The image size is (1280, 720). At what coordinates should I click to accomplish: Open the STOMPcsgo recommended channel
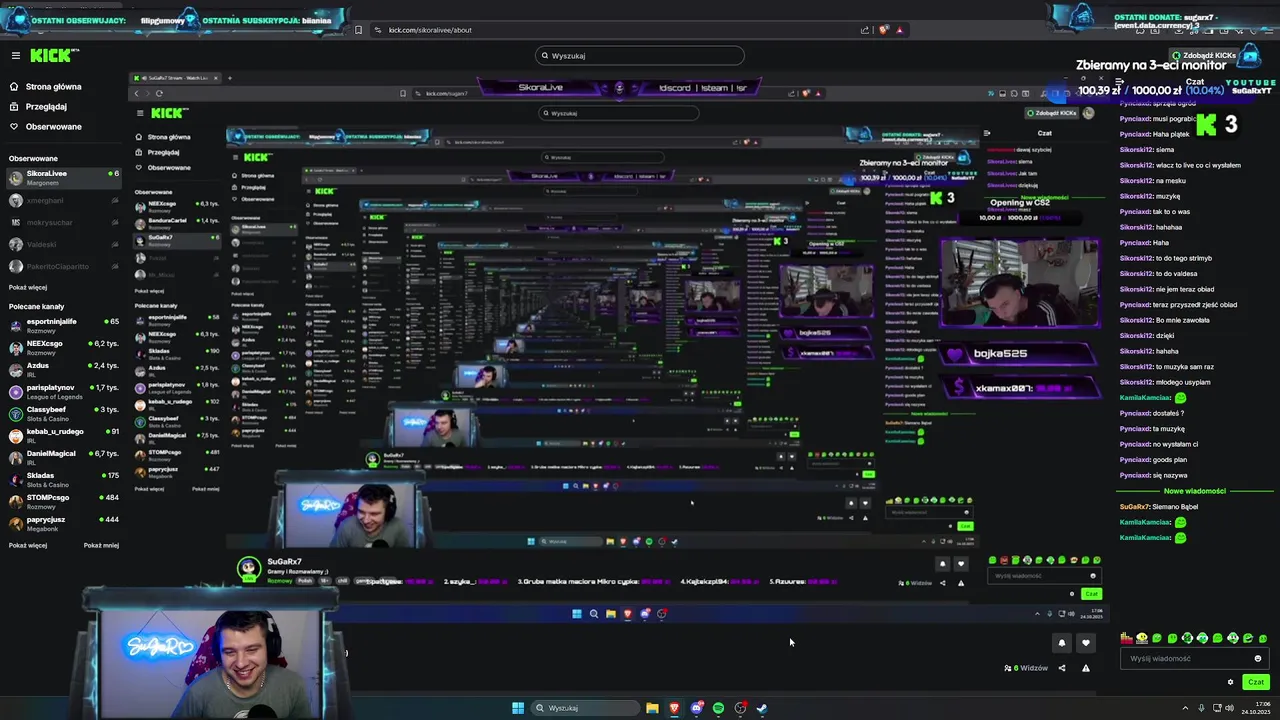pos(62,501)
